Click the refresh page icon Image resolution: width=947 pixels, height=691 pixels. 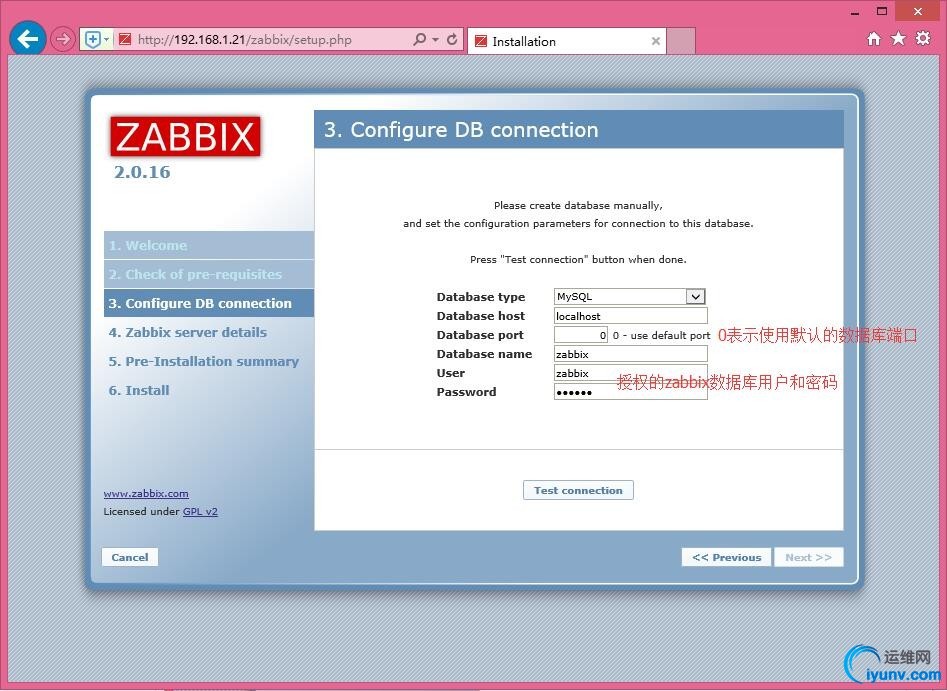coord(452,39)
